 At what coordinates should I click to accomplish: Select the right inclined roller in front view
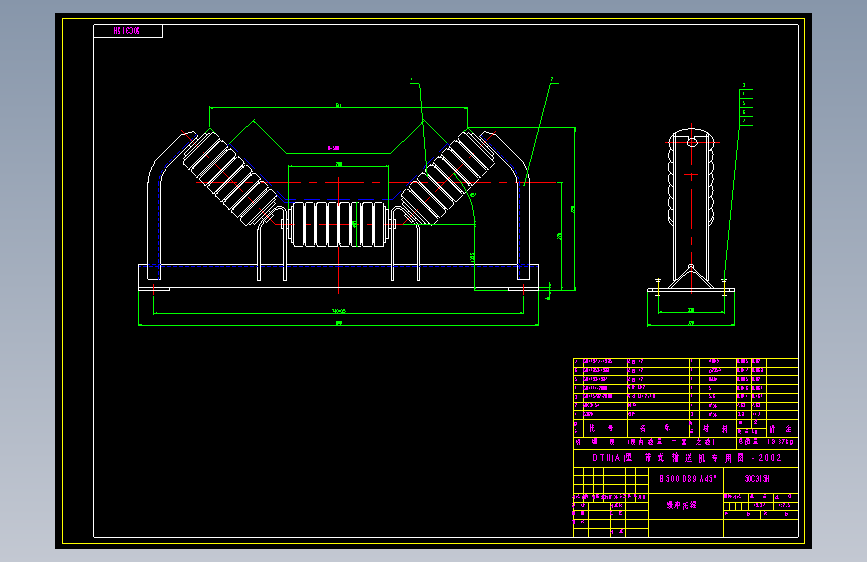(x=447, y=177)
